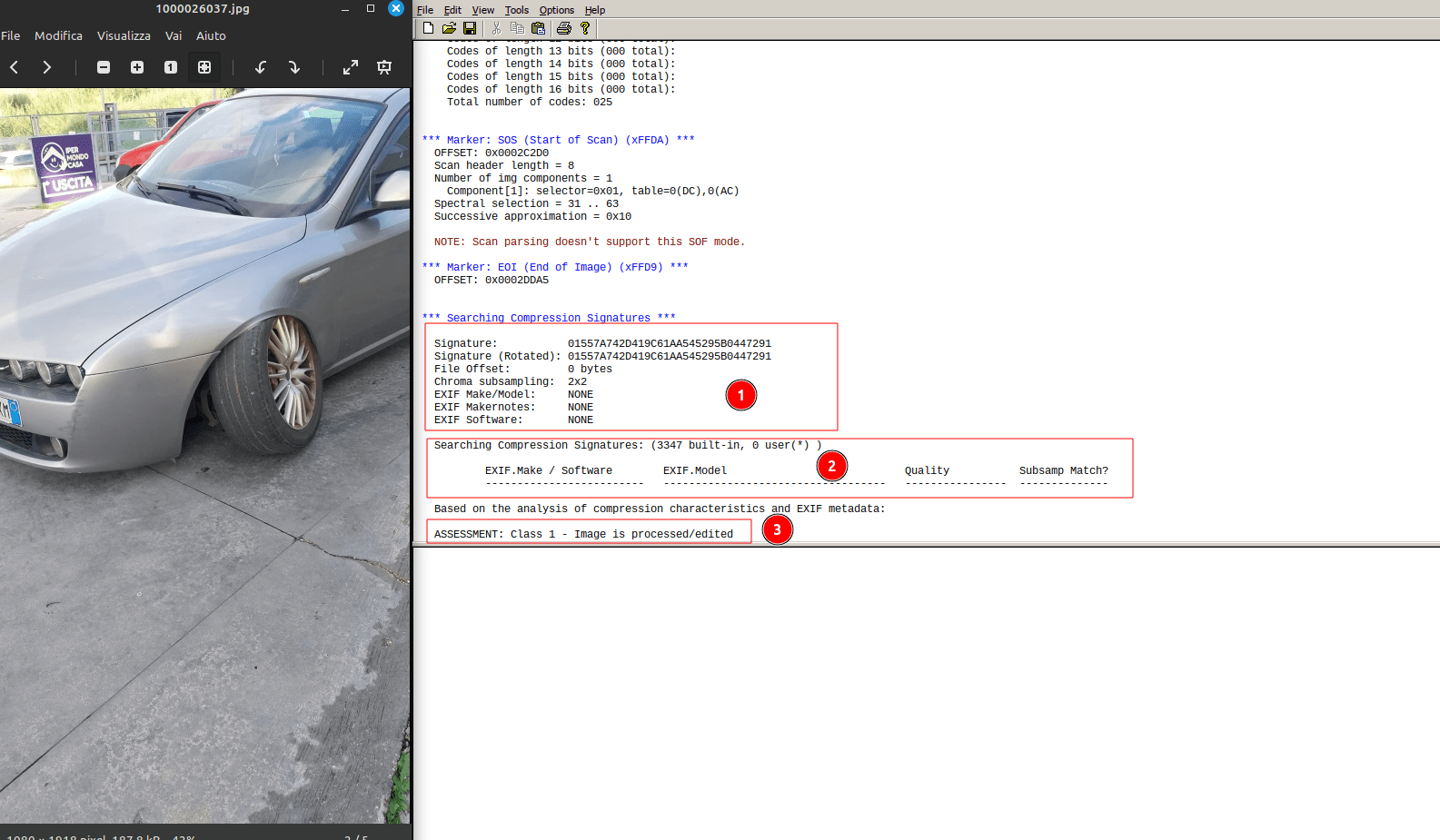The width and height of the screenshot is (1440, 840).
Task: Click the yellow question mark About icon
Action: 585,28
